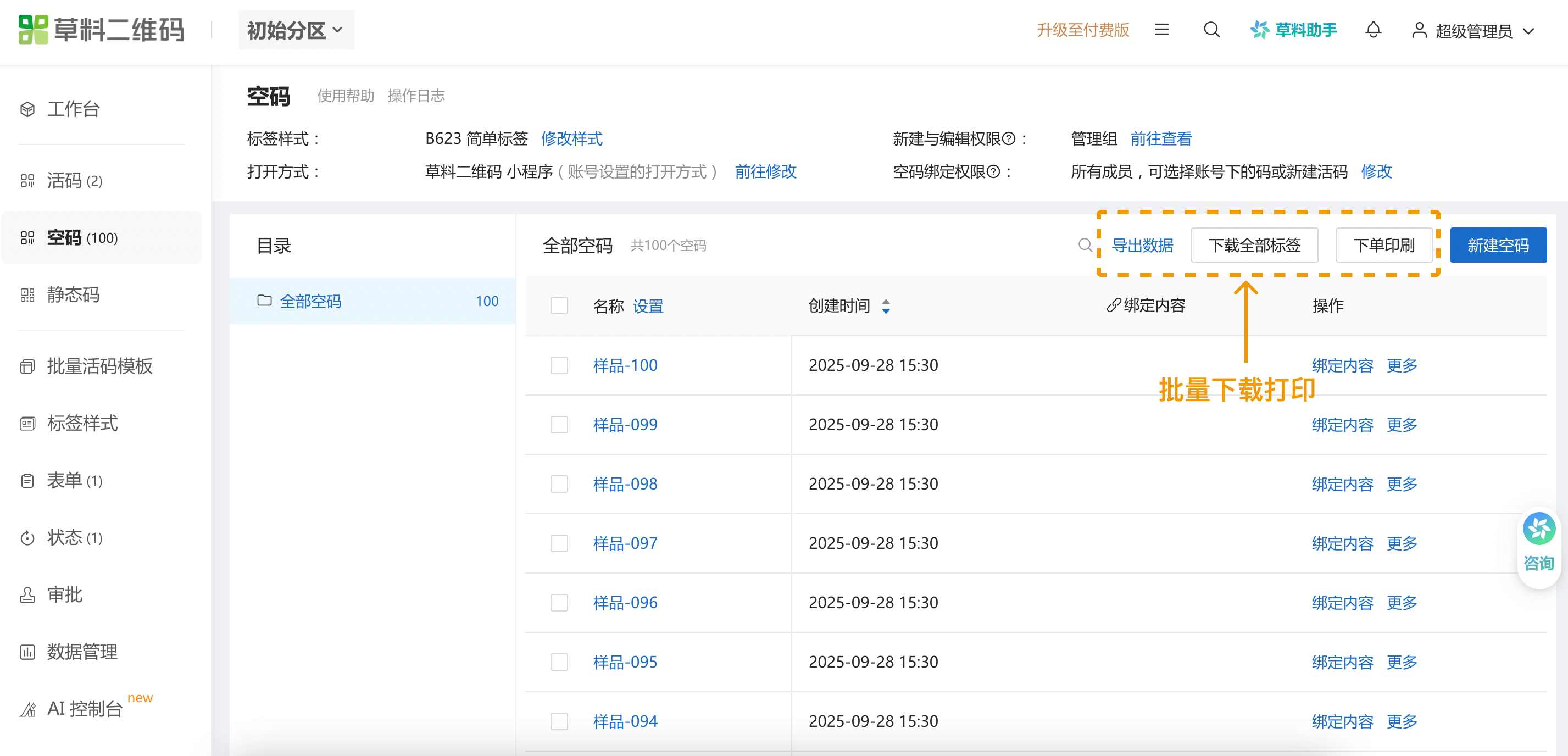Tick the checkbox for 样品-097

click(x=559, y=543)
